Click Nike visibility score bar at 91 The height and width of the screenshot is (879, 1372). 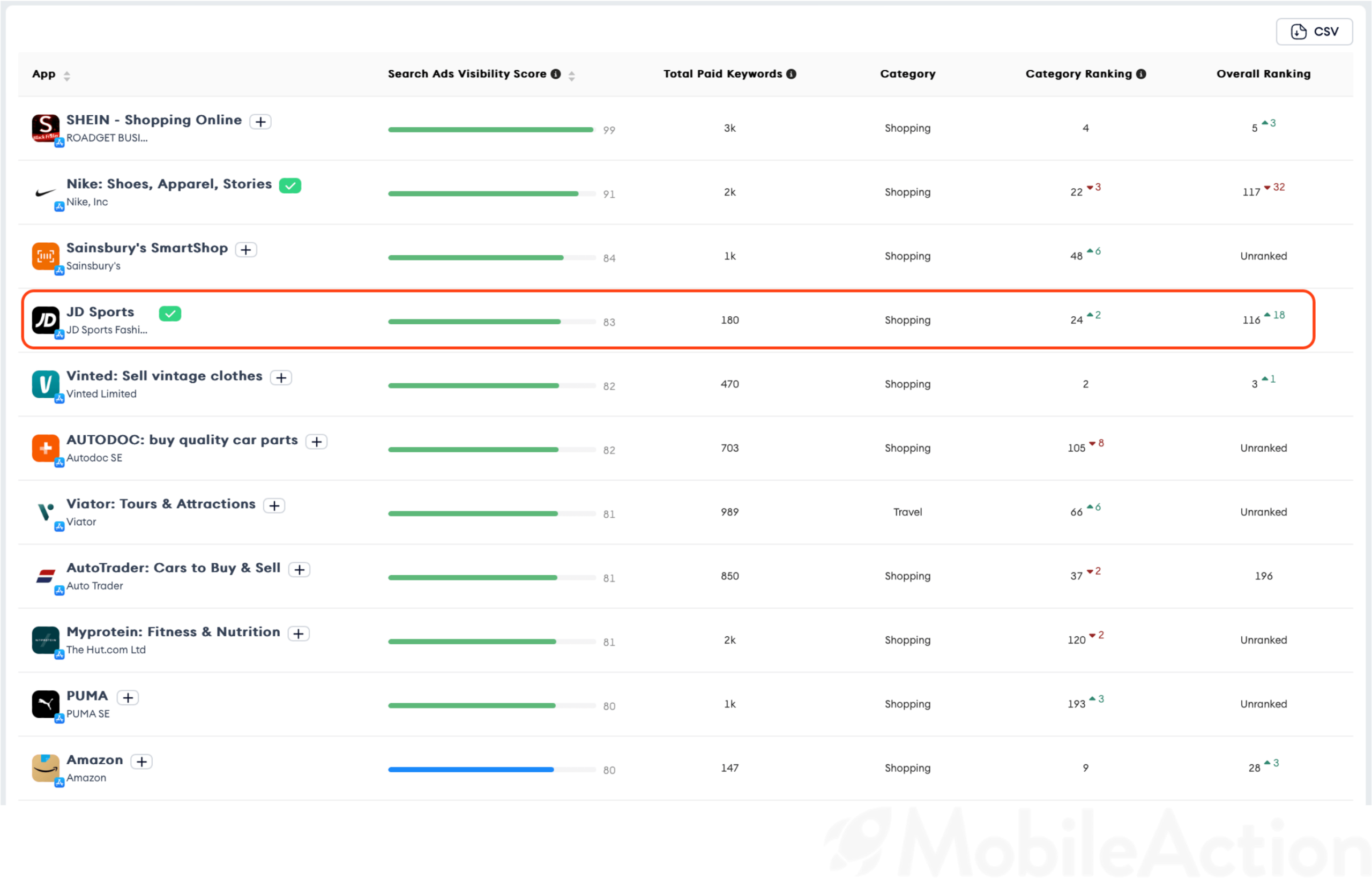tap(492, 193)
